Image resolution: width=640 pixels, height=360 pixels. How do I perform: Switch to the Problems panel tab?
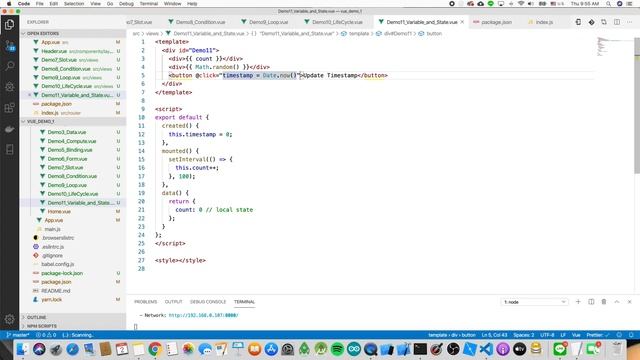coord(145,302)
